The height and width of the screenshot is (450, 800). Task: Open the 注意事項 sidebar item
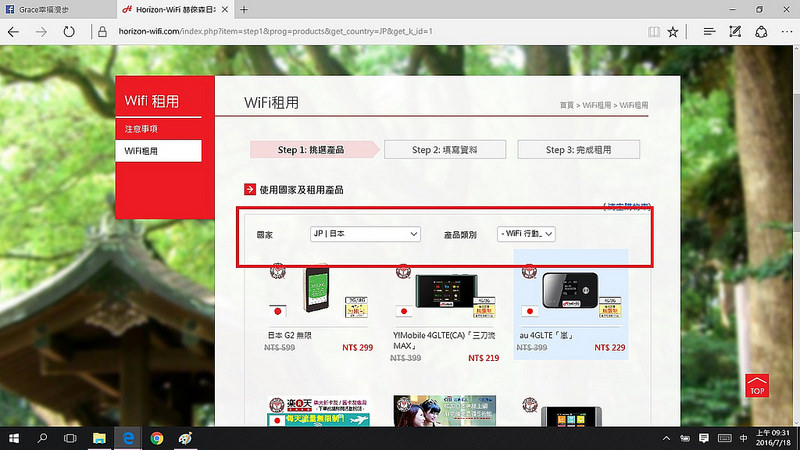pos(141,129)
